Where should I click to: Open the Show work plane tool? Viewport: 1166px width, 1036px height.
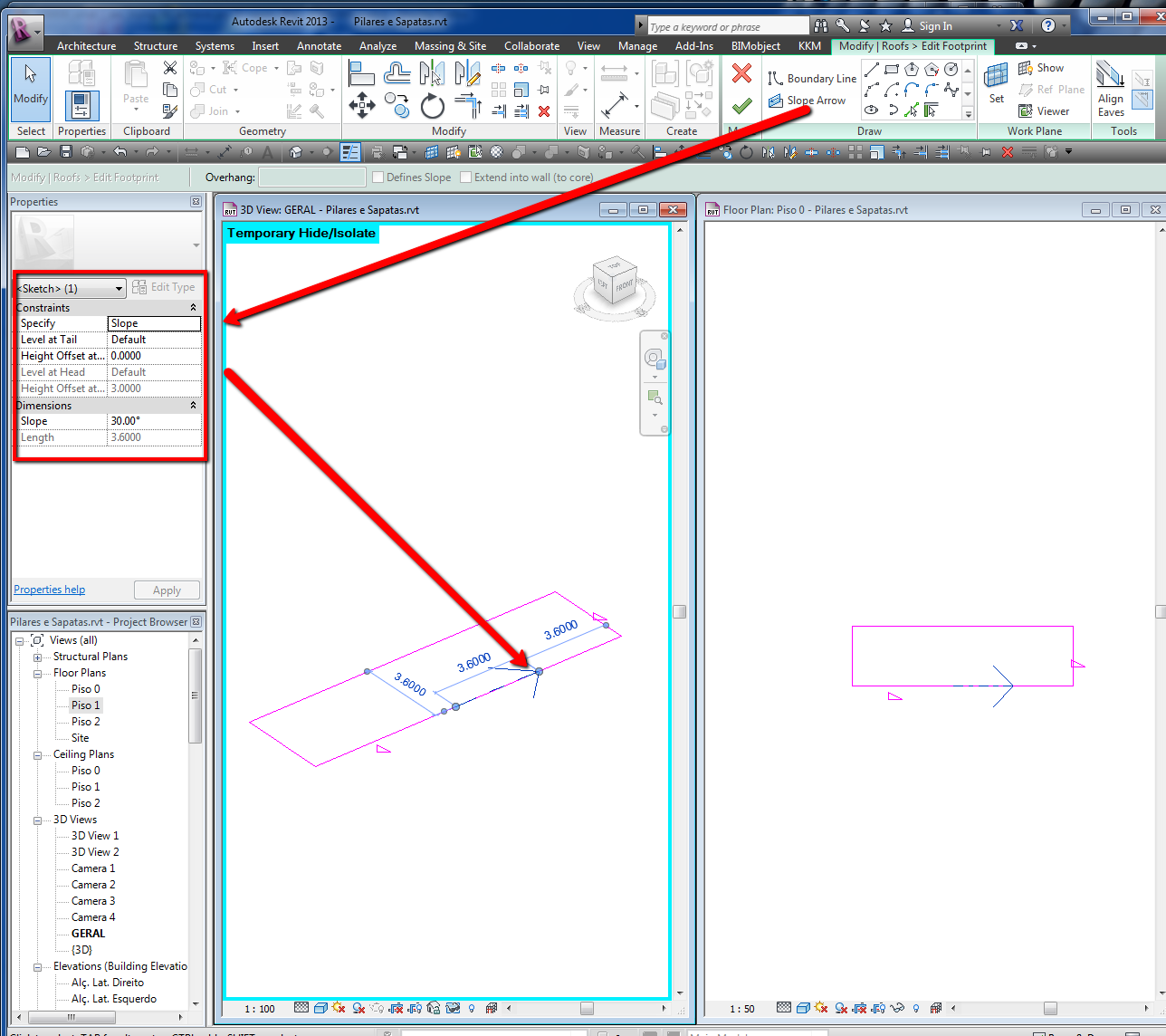(x=1041, y=68)
